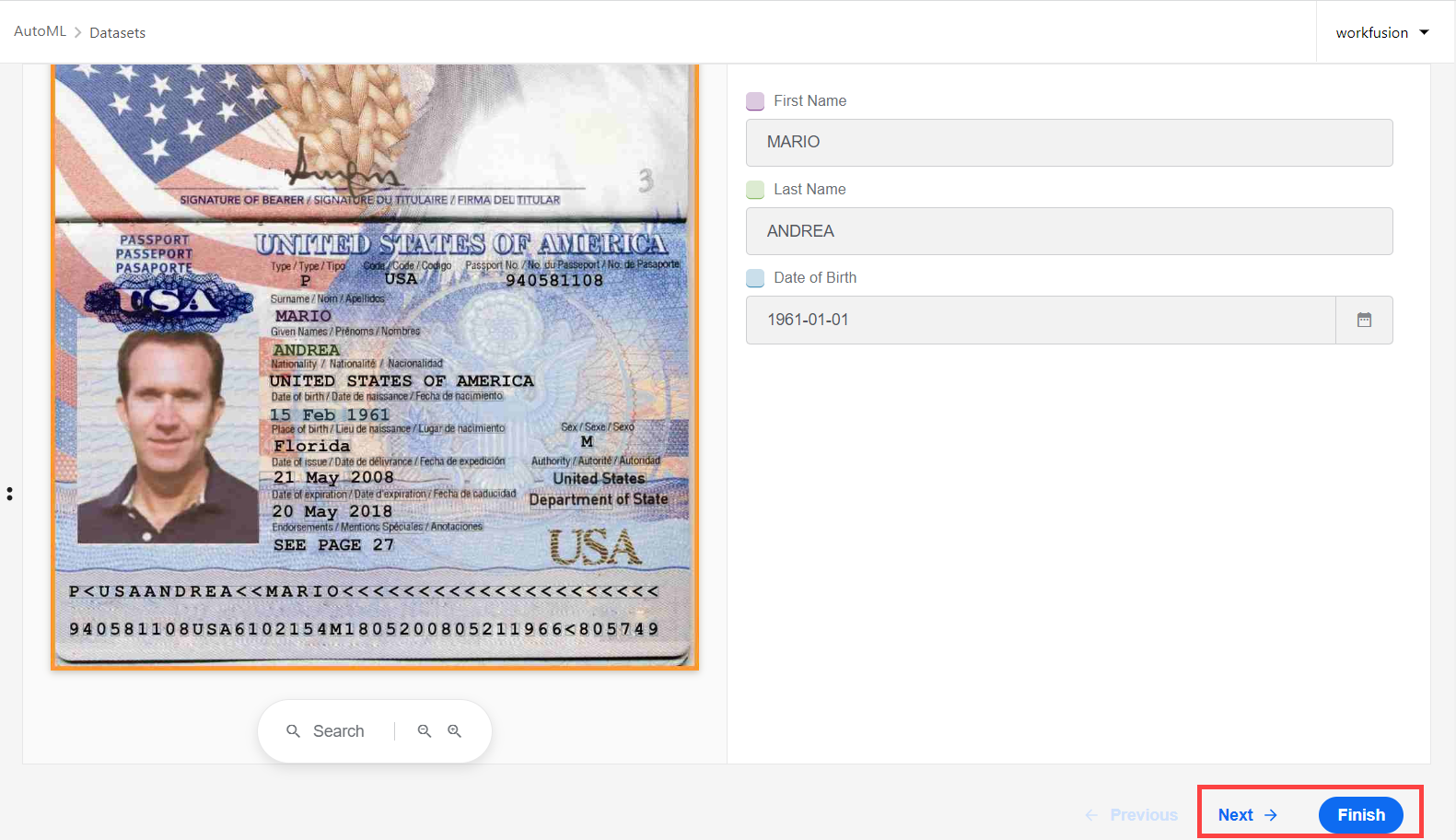Click the "Date of Birth" field label
Screen dimensions: 1456x840
[815, 278]
